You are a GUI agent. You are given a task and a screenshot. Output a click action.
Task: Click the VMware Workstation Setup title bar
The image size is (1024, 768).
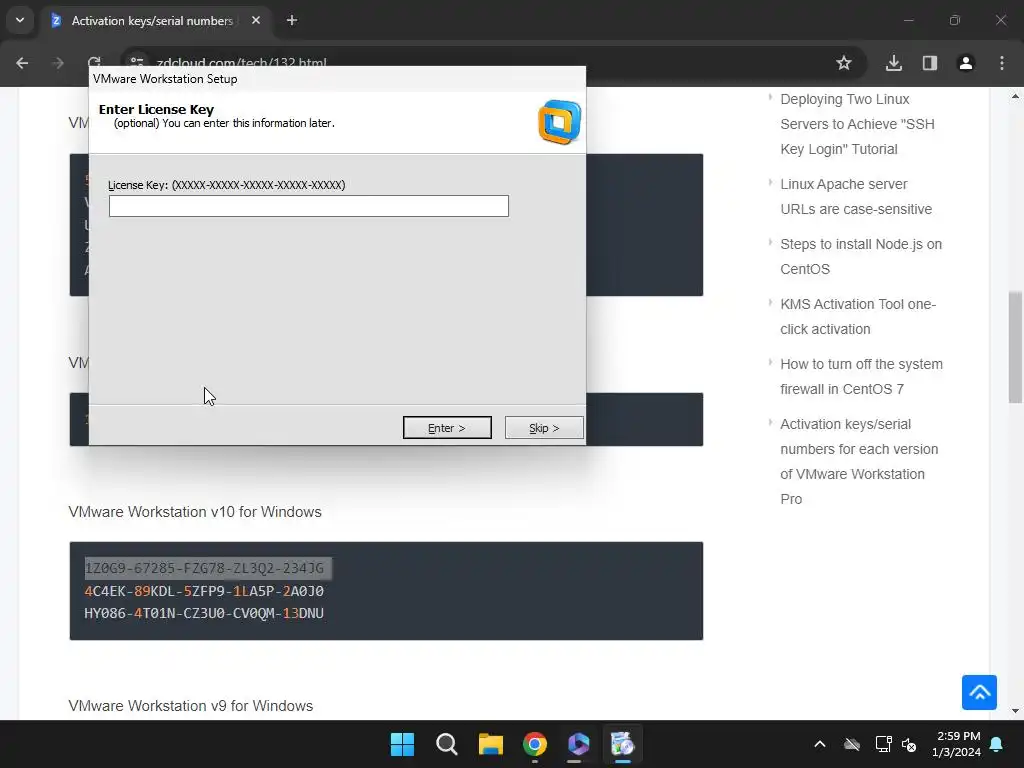point(337,78)
